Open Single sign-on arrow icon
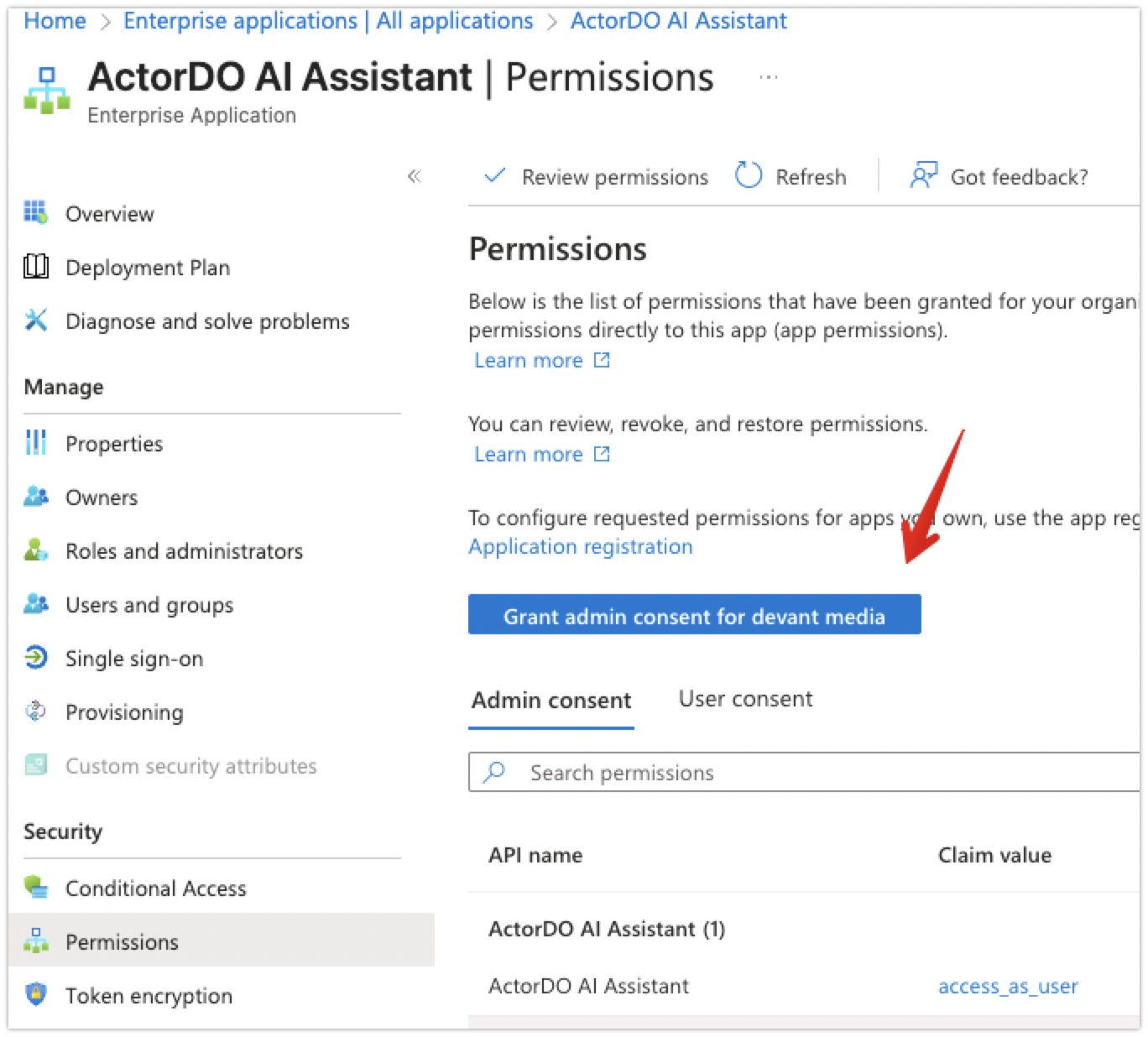1148x1037 pixels. click(x=36, y=658)
